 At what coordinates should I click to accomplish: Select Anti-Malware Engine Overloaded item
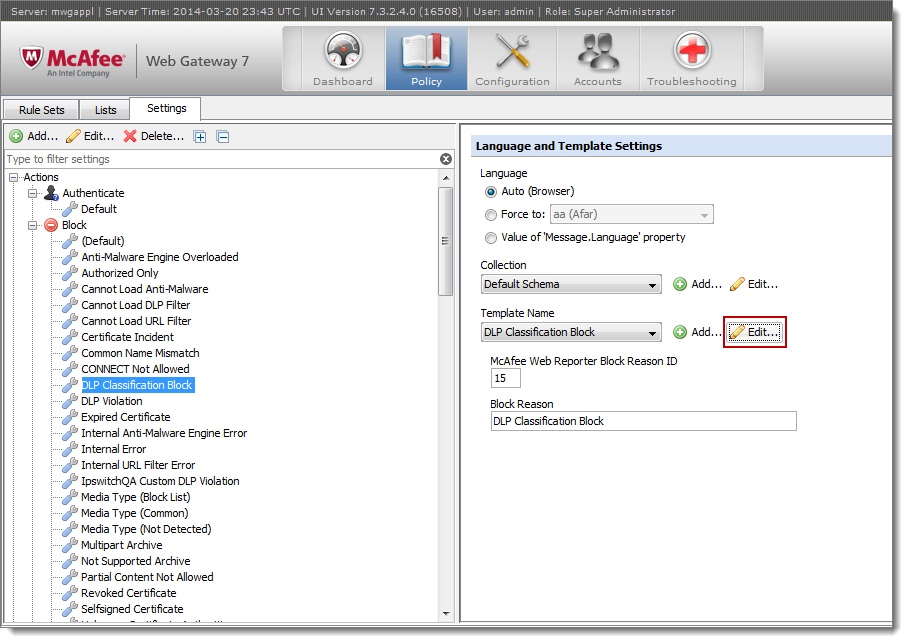pyautogui.click(x=160, y=257)
